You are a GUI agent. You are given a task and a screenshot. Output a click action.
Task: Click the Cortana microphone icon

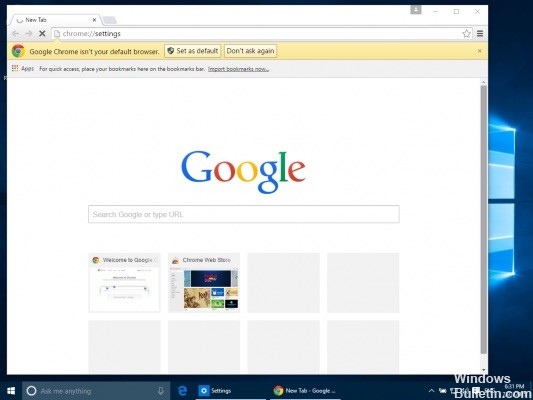pyautogui.click(x=161, y=391)
